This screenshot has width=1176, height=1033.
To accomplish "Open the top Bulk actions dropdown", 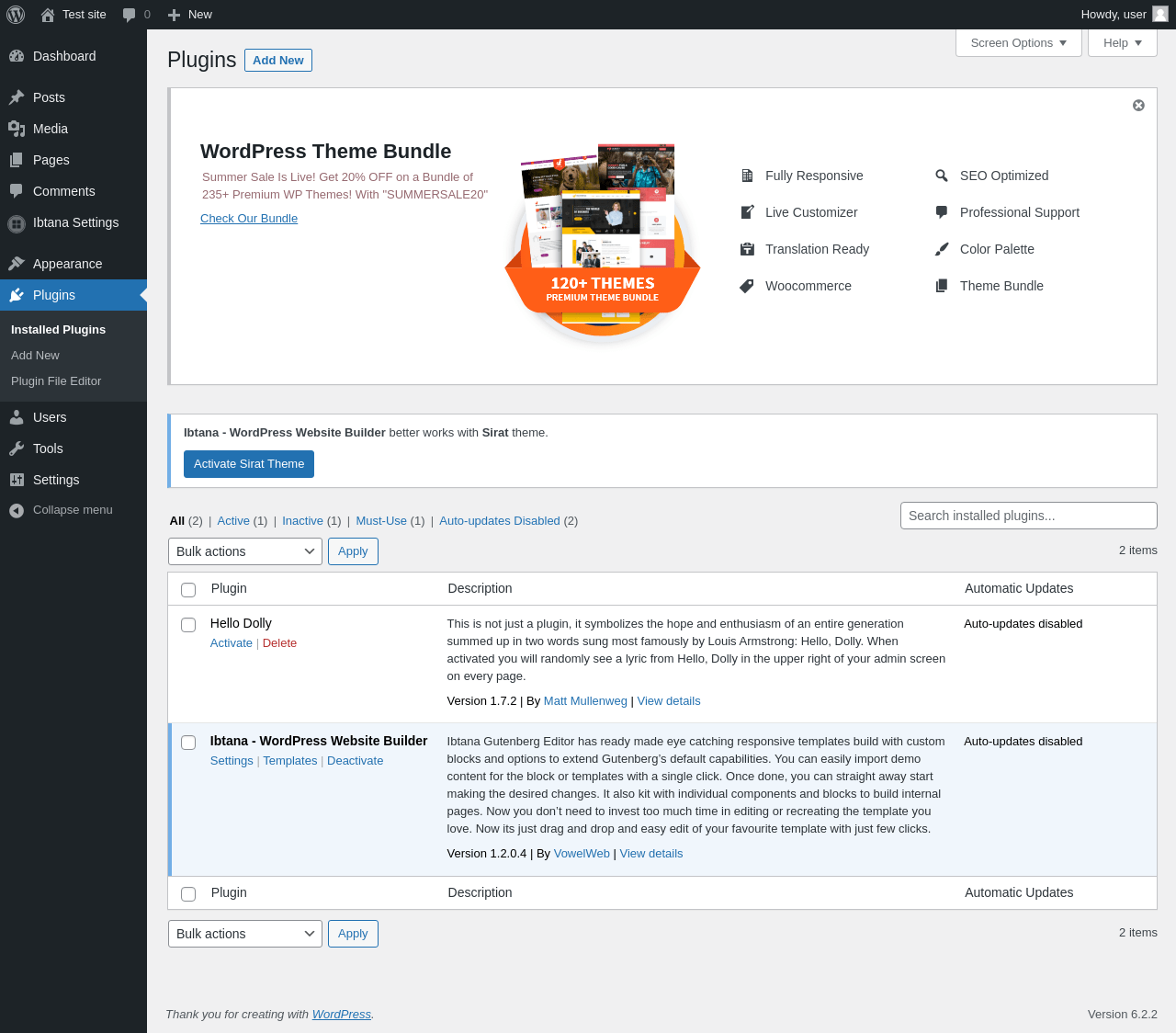I will pyautogui.click(x=245, y=551).
